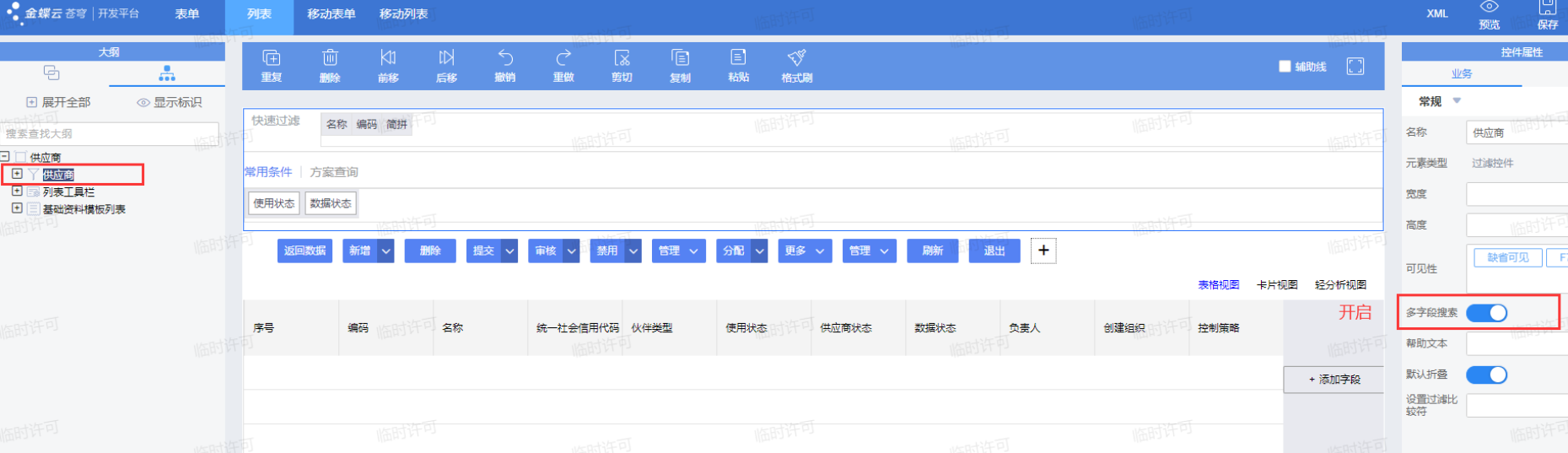Image resolution: width=1568 pixels, height=453 pixels.
Task: Click the fullscreen icon beside 辅助线
Action: [x=1355, y=67]
